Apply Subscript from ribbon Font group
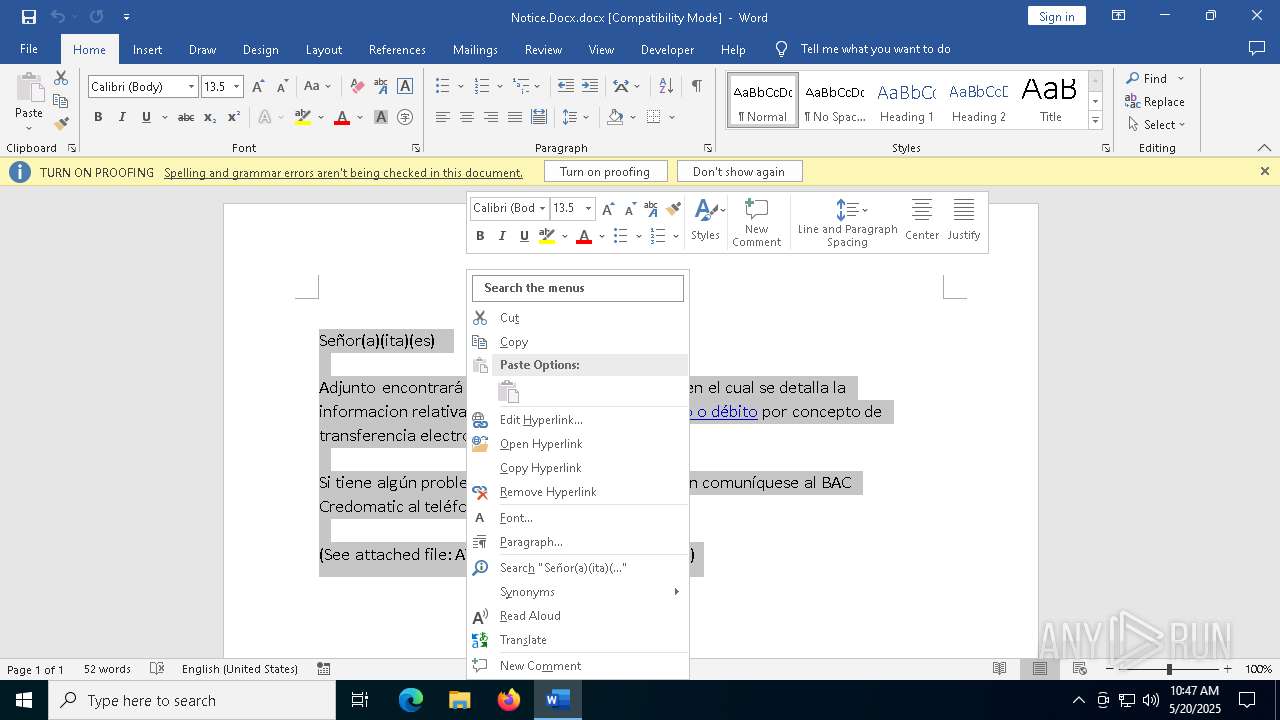 [x=210, y=117]
